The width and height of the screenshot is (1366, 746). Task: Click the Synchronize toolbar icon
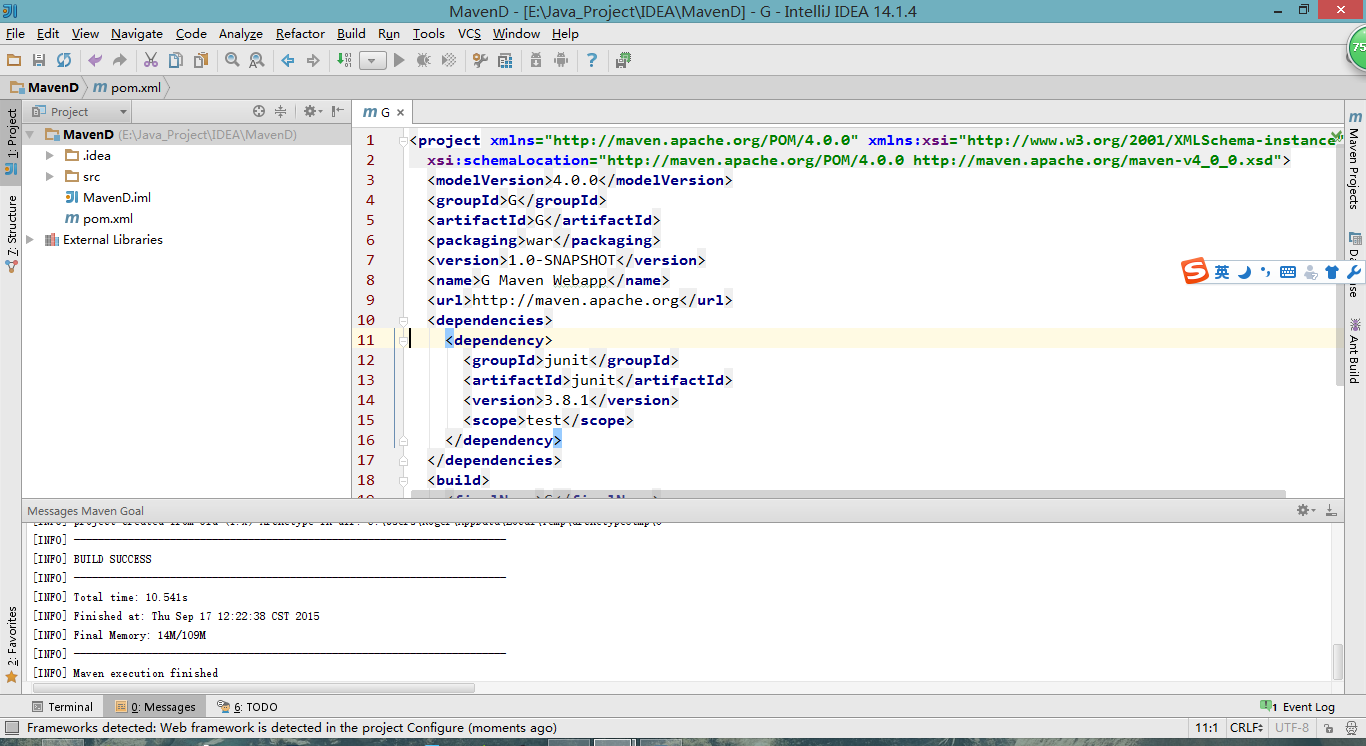[64, 60]
